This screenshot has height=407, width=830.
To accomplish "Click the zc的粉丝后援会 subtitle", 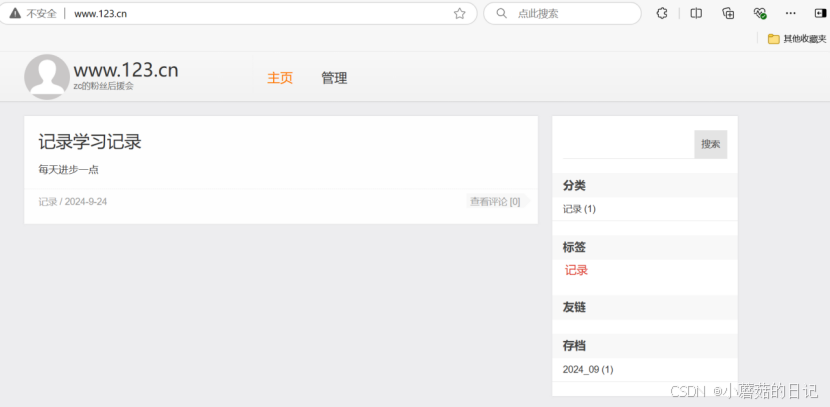I will click(103, 86).
